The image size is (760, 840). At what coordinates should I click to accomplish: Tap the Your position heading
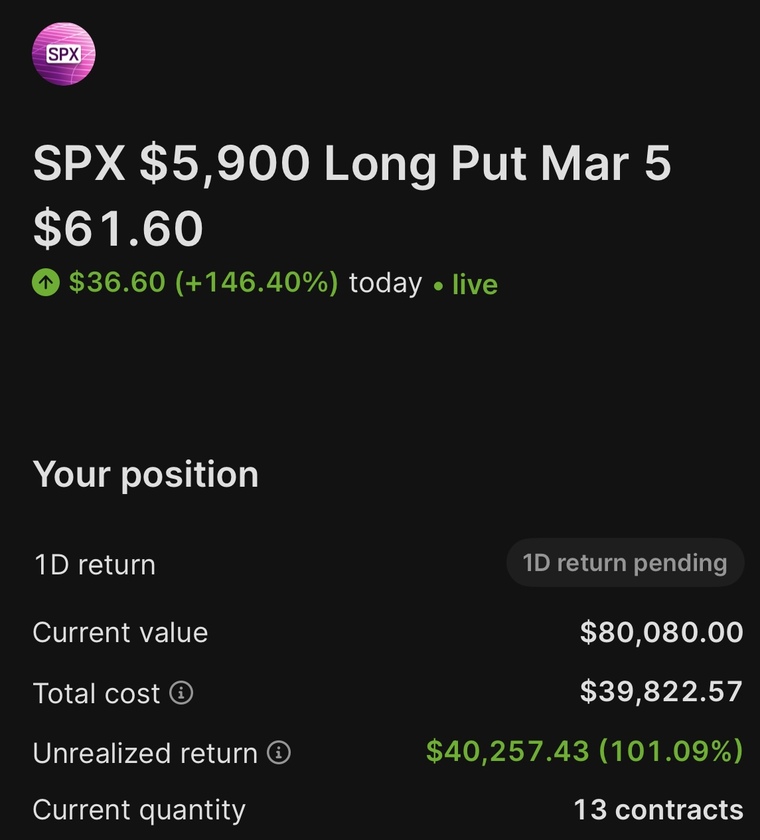(x=146, y=475)
